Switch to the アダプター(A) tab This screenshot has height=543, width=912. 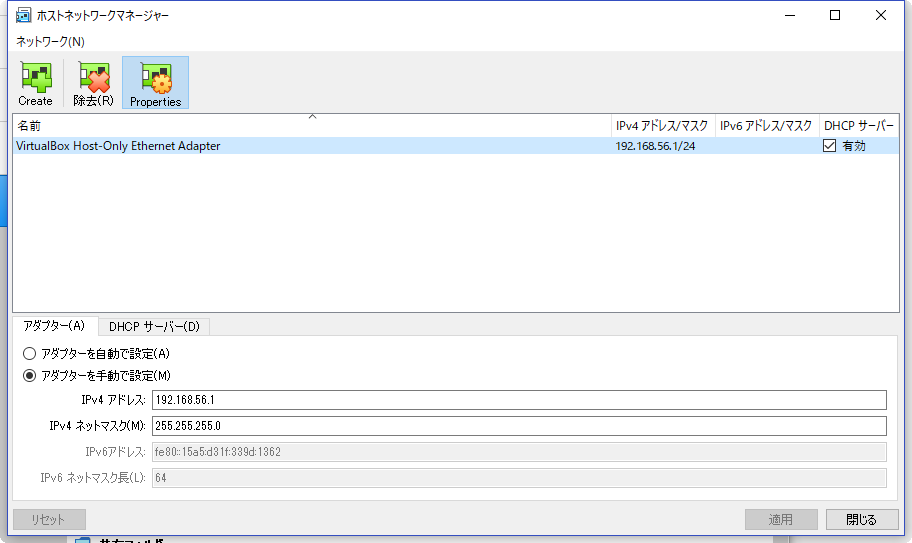(x=55, y=326)
